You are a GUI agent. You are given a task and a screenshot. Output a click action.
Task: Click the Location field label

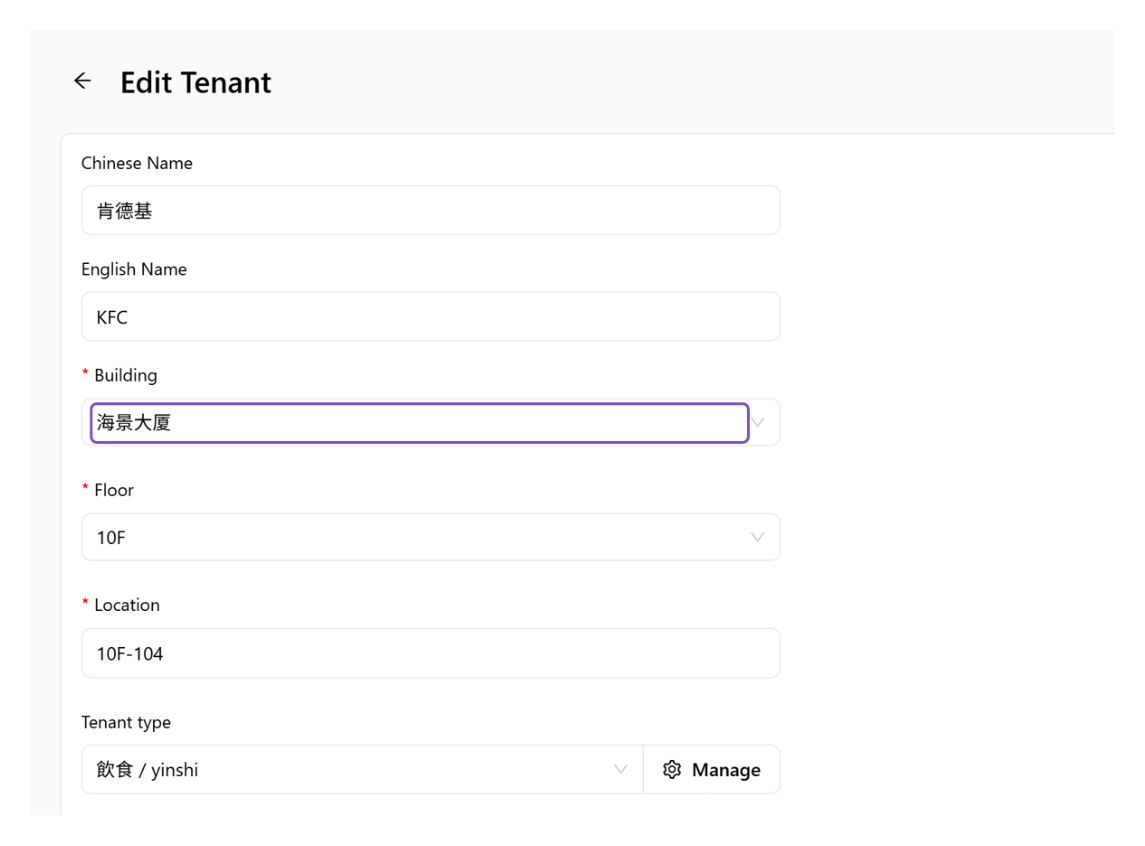click(x=127, y=605)
